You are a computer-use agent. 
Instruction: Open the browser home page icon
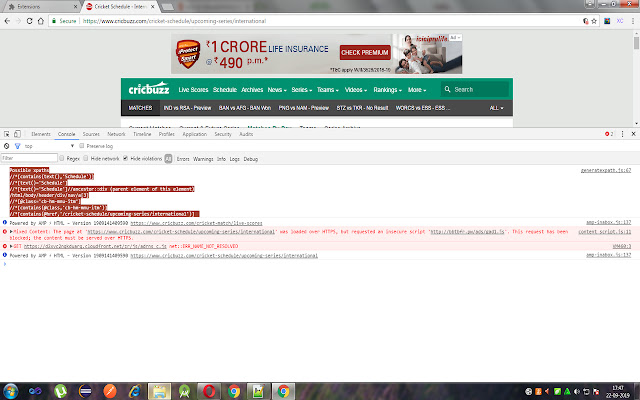click(40, 21)
